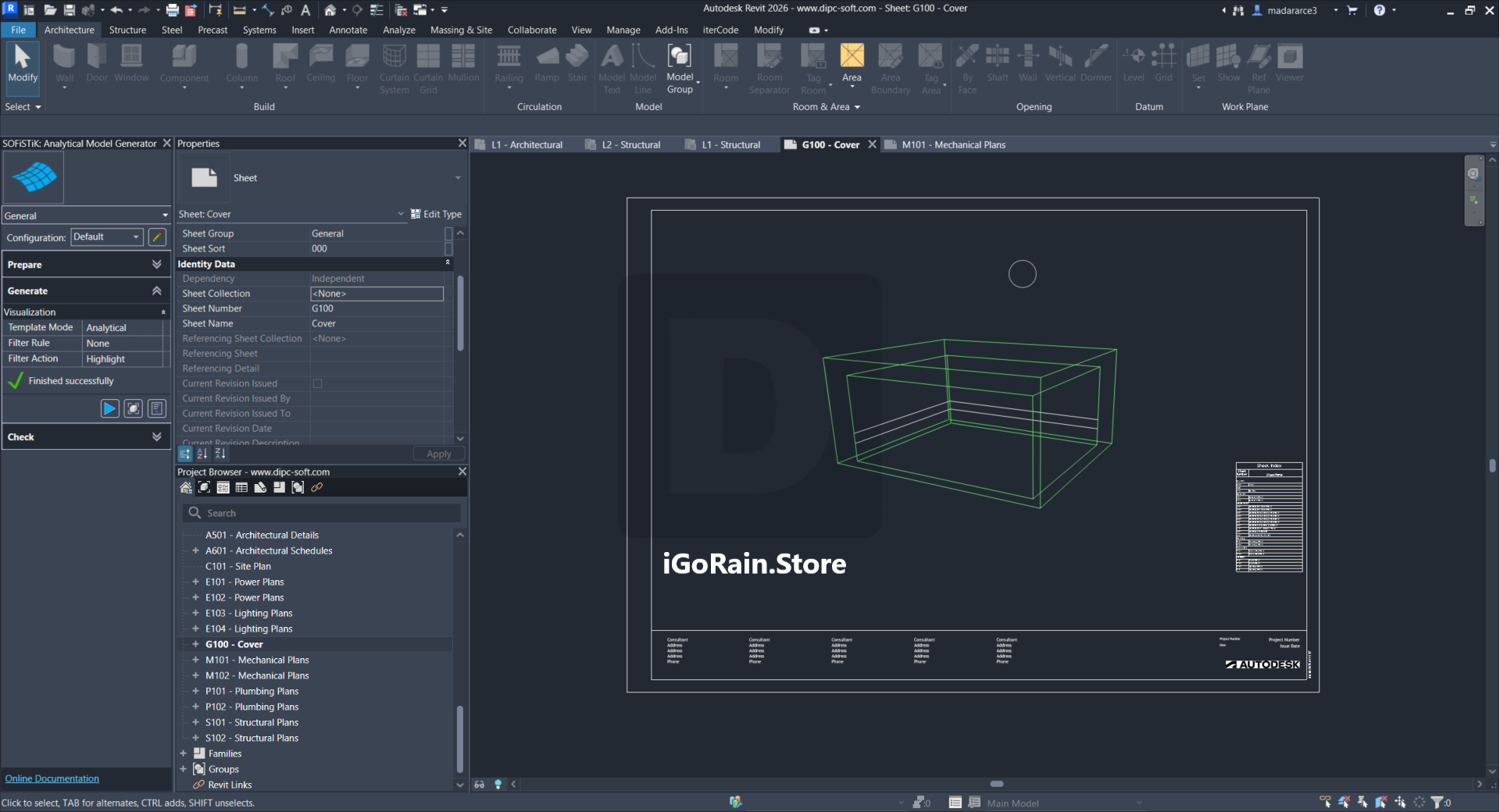
Task: Sort properties Z to A descending
Action: pos(220,454)
